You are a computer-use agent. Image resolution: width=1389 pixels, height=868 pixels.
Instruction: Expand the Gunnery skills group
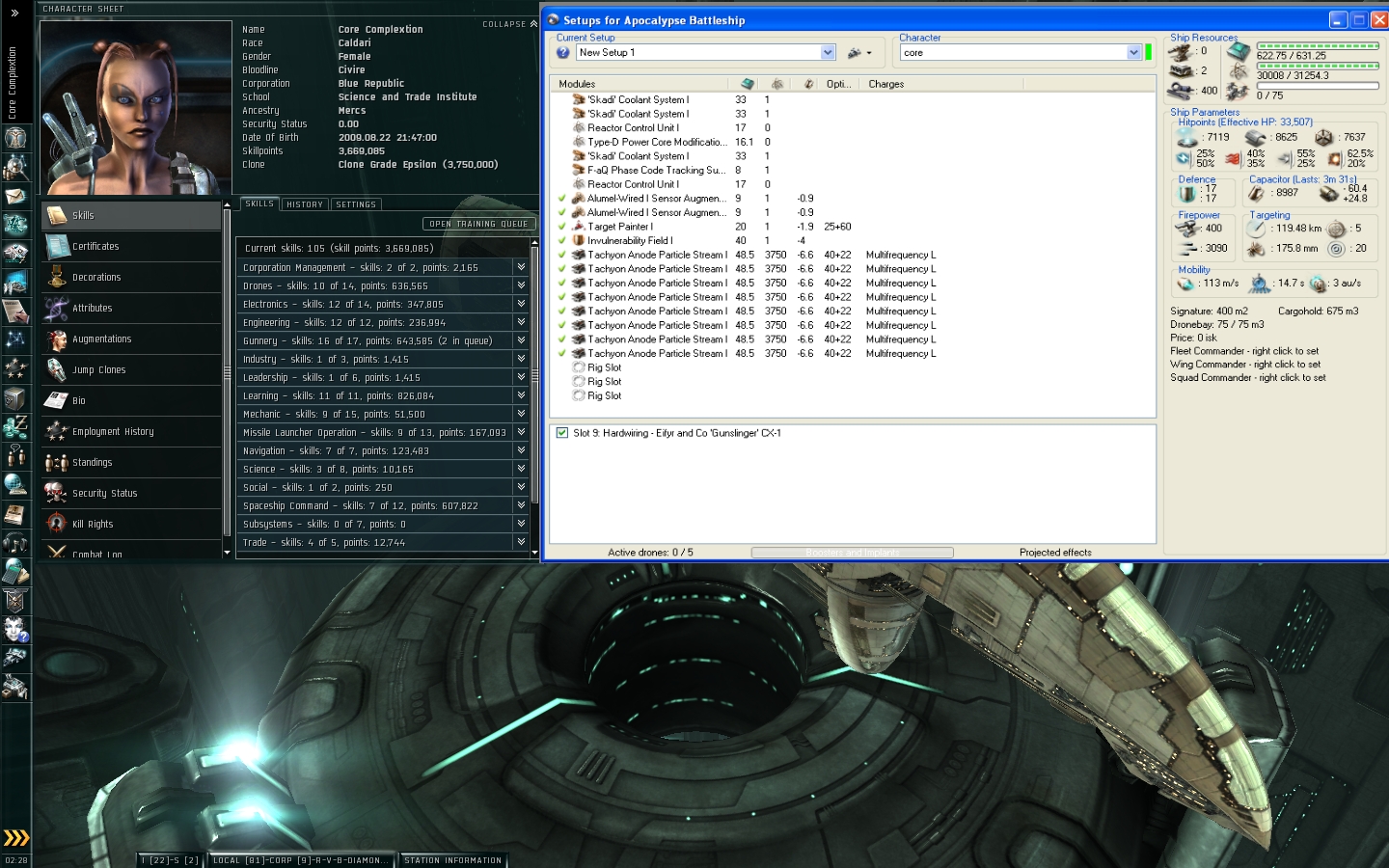pos(521,340)
